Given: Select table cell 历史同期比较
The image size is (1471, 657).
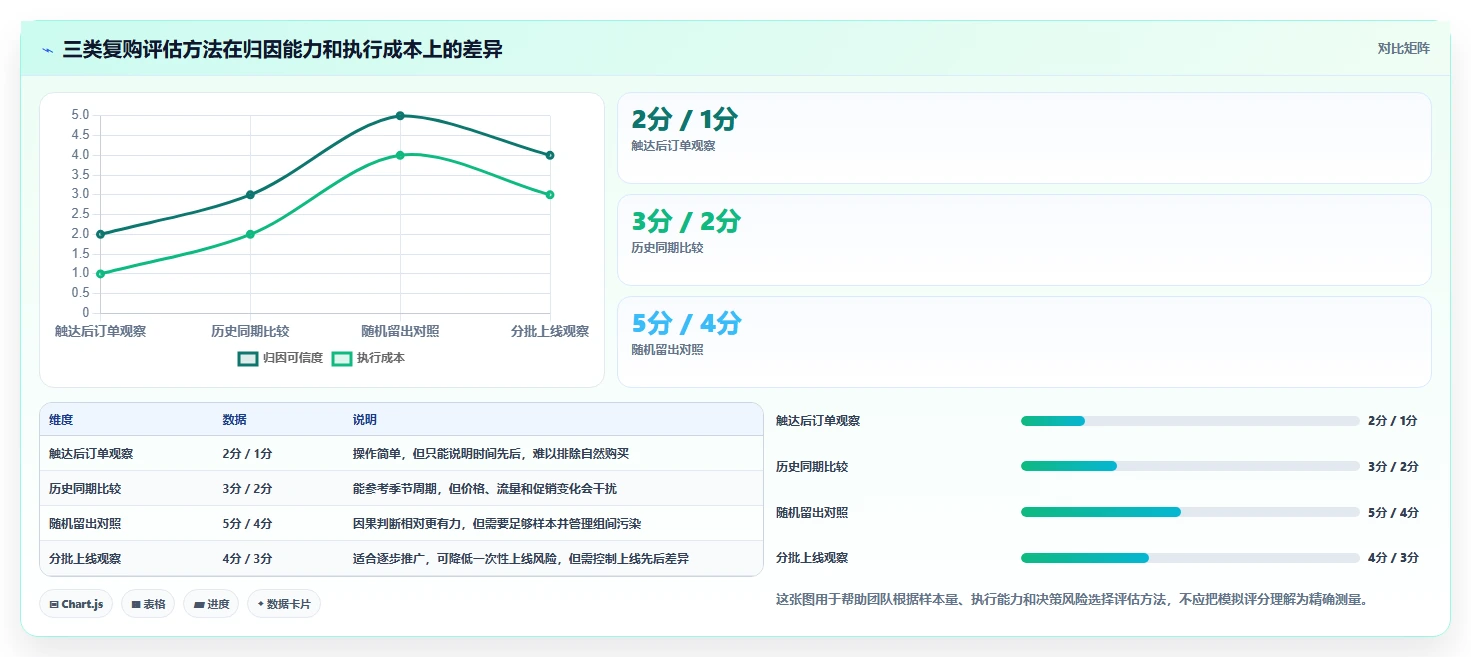Looking at the screenshot, I should pyautogui.click(x=85, y=489).
